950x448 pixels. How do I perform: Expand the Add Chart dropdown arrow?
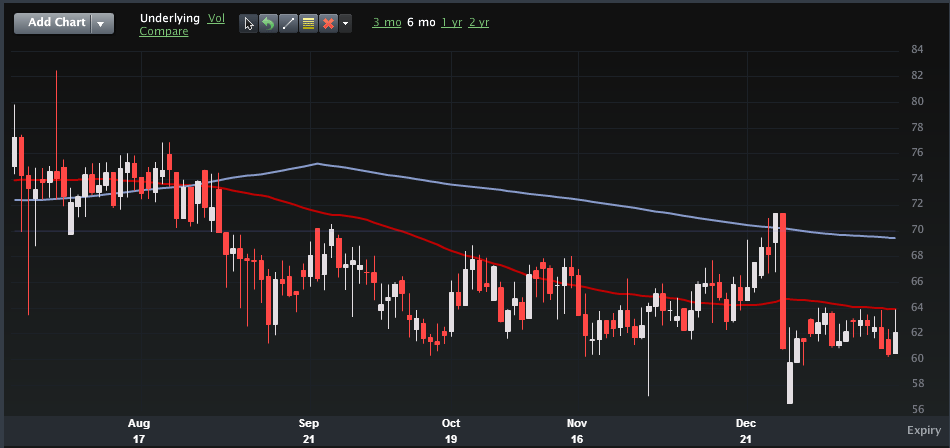(x=102, y=23)
